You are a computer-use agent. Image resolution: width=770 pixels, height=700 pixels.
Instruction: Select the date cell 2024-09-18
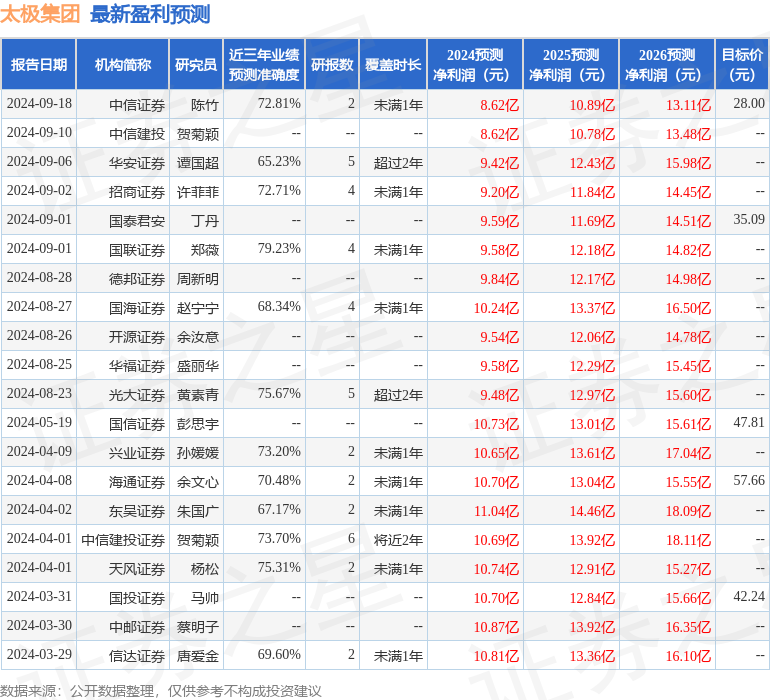point(39,104)
